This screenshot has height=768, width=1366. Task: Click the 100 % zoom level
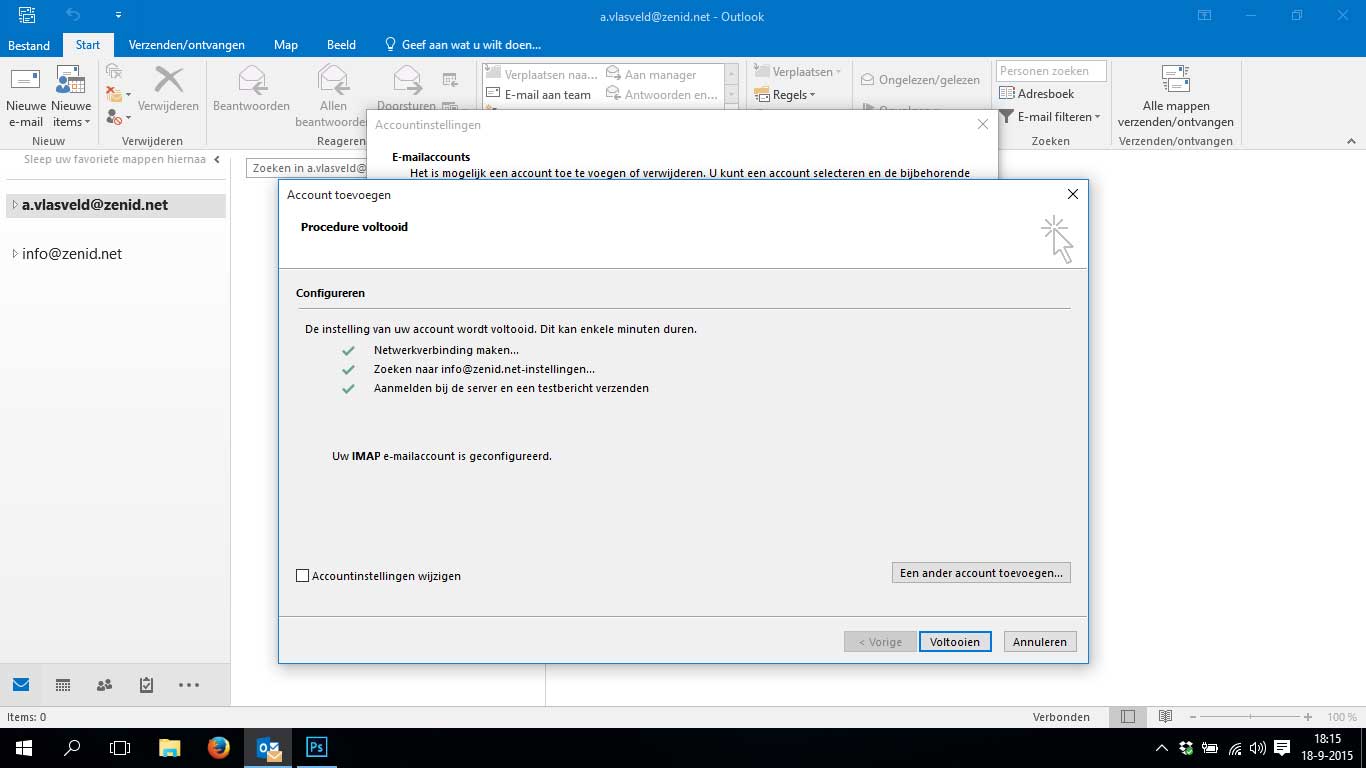[x=1342, y=717]
